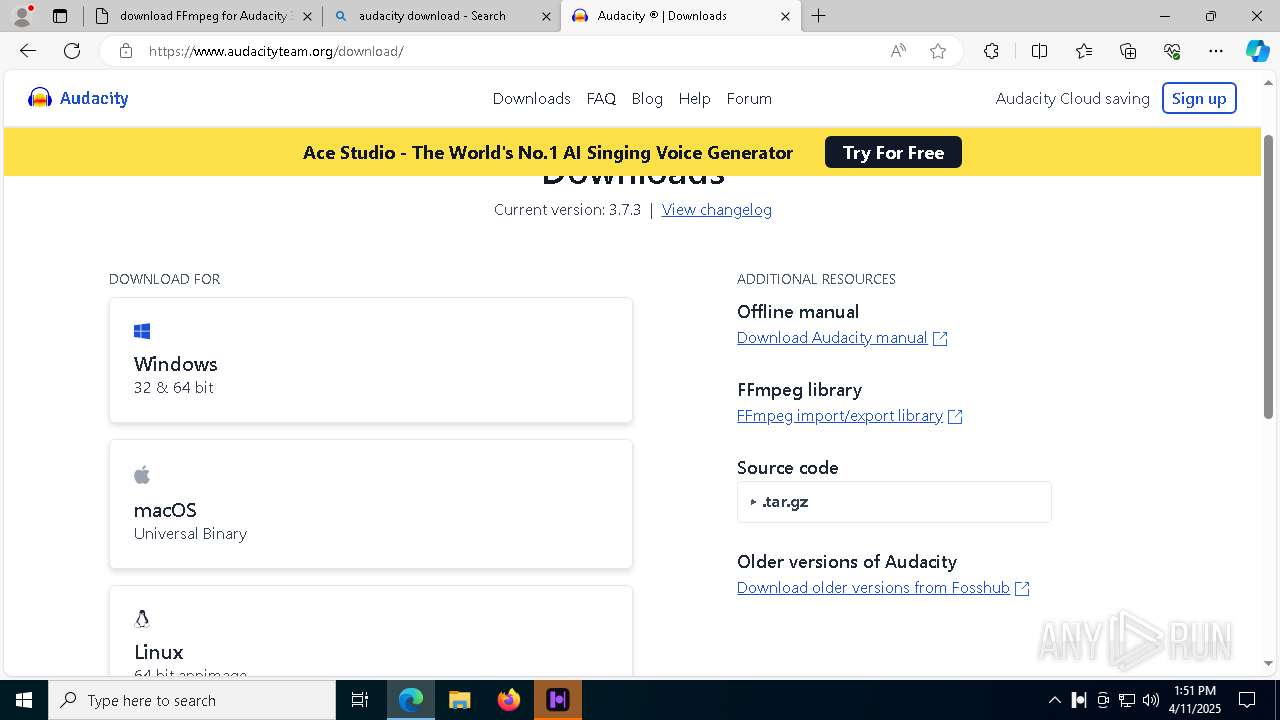Open the Help nav menu item
The height and width of the screenshot is (720, 1280).
pyautogui.click(x=694, y=98)
